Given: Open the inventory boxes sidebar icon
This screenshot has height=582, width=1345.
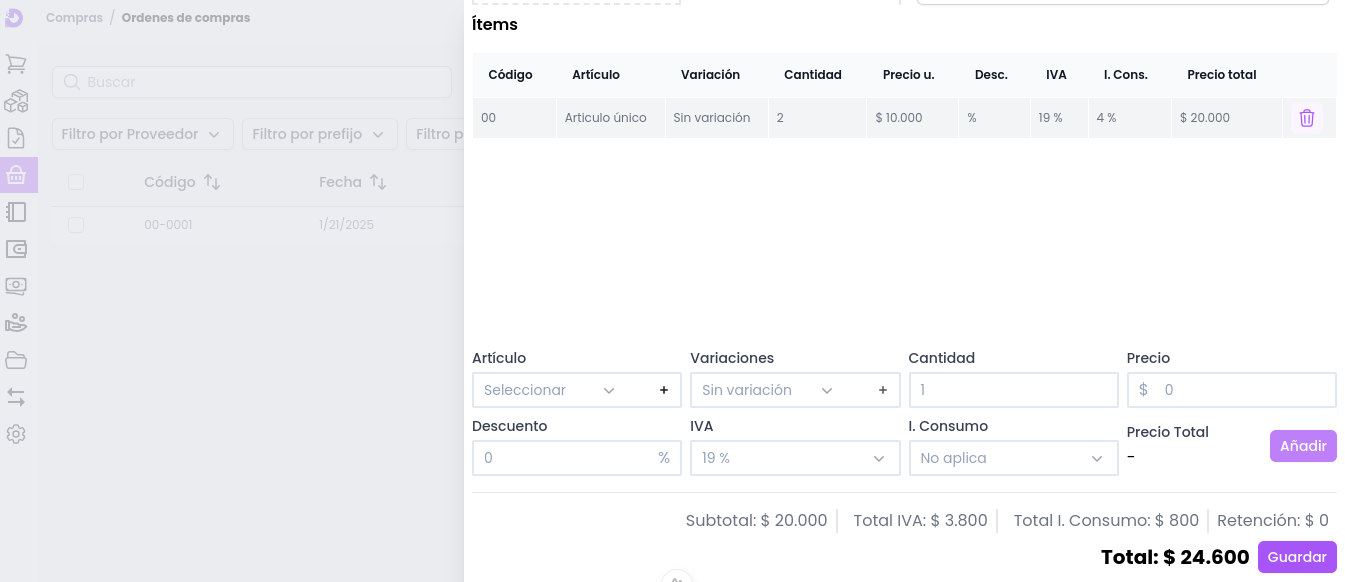Looking at the screenshot, I should coord(16,101).
